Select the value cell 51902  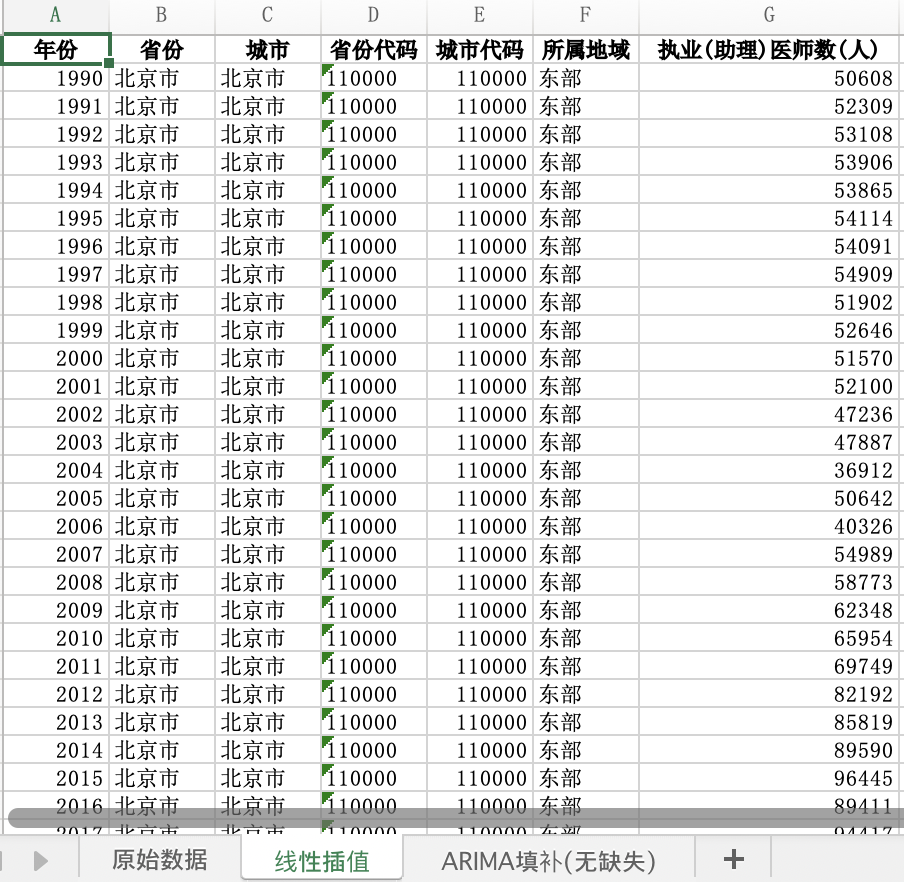769,303
